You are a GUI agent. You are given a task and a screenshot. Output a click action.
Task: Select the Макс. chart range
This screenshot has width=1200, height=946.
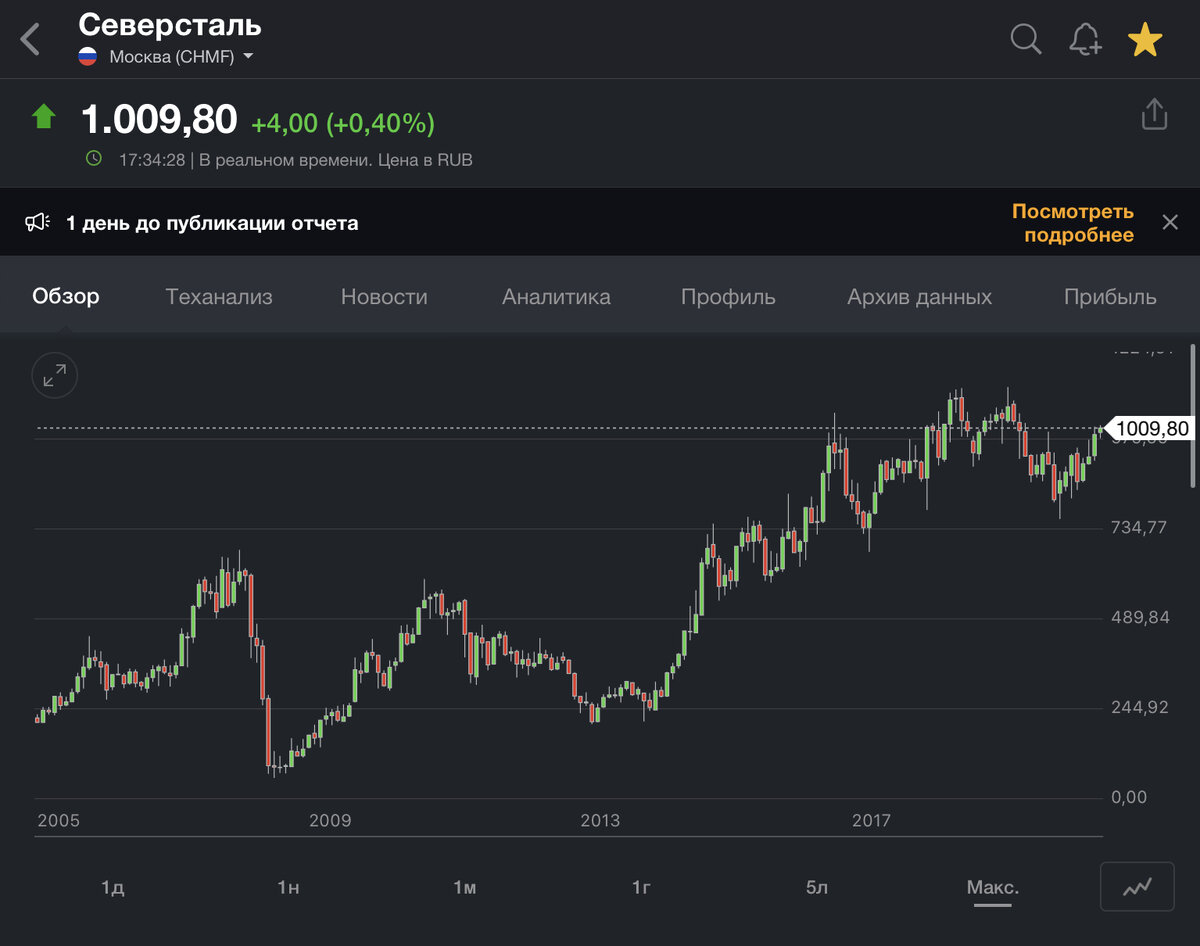pyautogui.click(x=993, y=887)
